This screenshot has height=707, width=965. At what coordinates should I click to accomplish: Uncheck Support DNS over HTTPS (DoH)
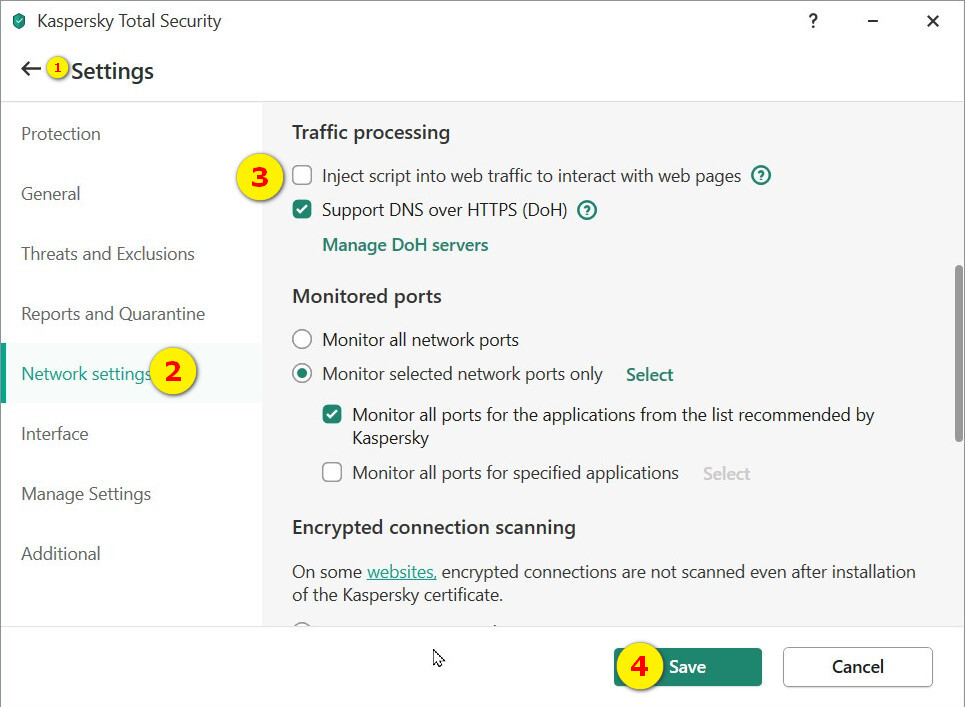tap(302, 210)
